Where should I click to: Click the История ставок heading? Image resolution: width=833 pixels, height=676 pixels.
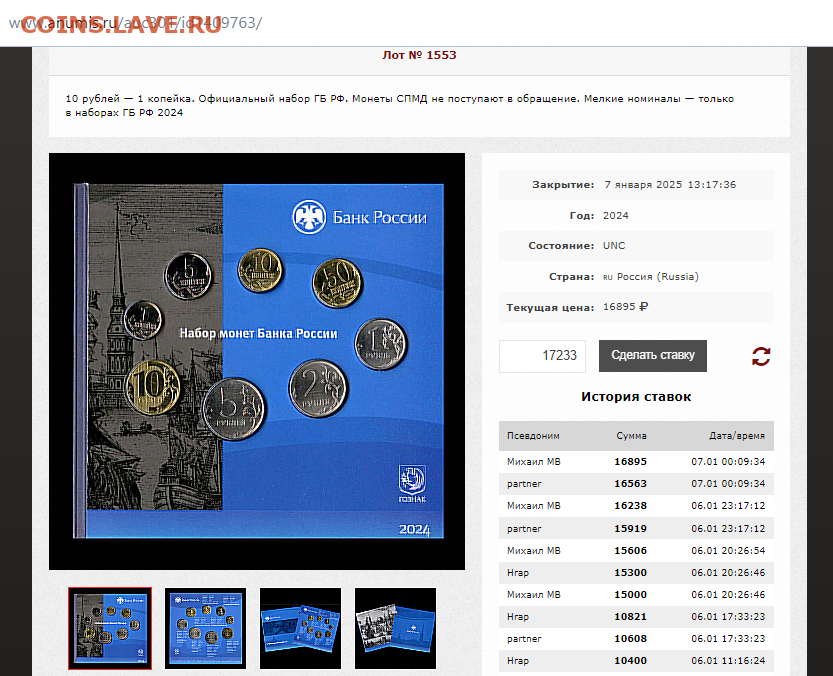click(636, 396)
